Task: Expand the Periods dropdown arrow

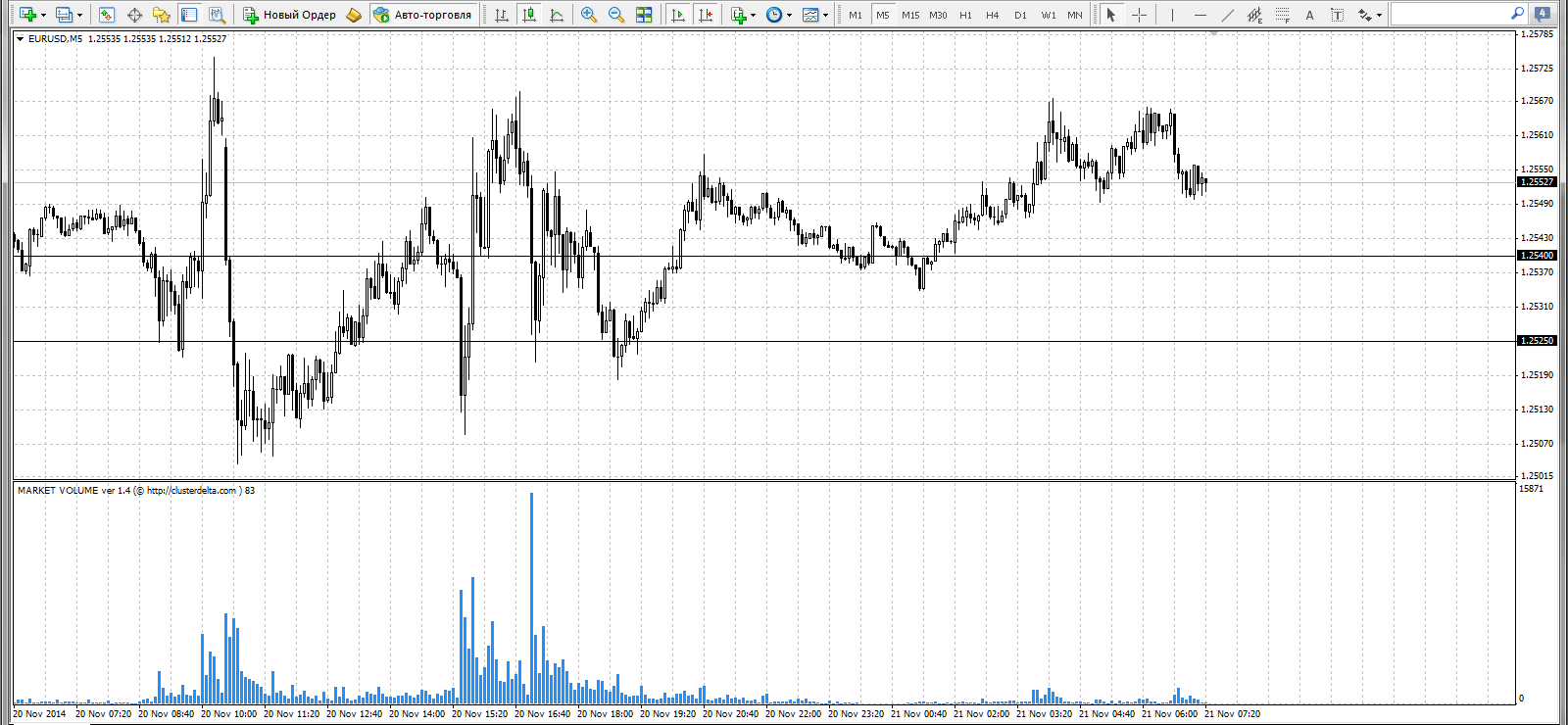Action: pyautogui.click(x=789, y=15)
